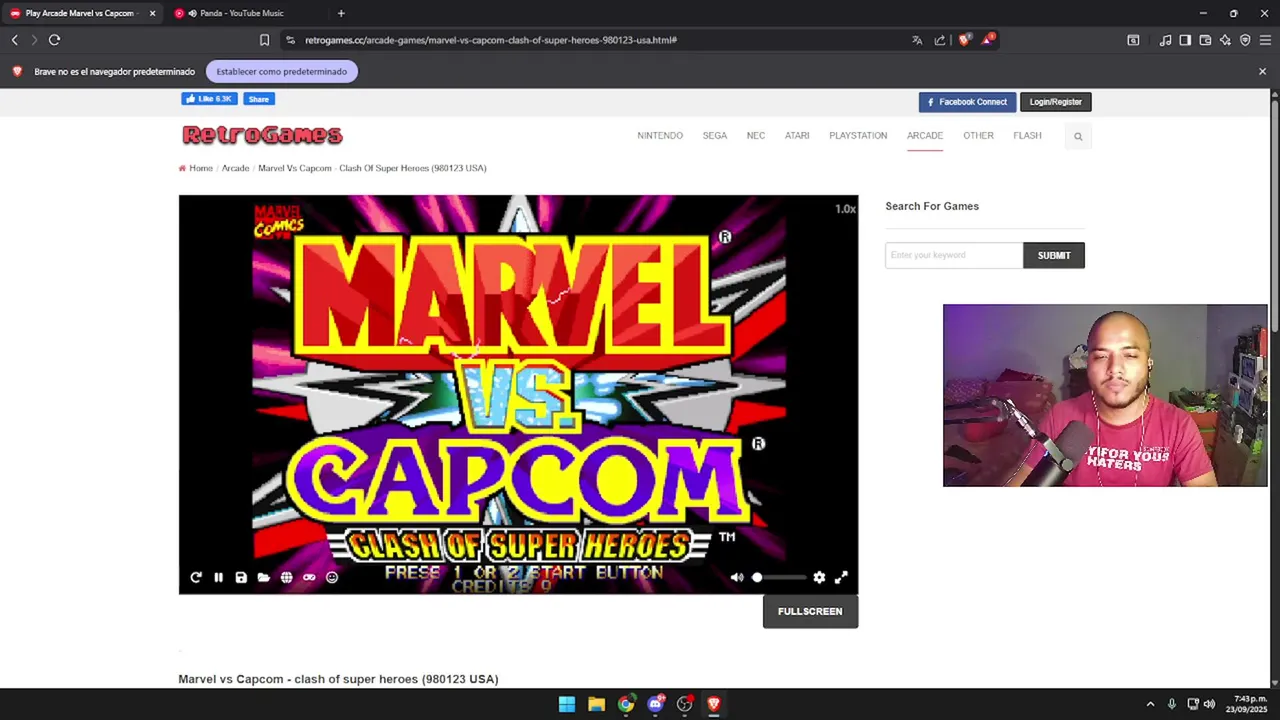Pause the emulator game
Viewport: 1280px width, 720px height.
[218, 577]
